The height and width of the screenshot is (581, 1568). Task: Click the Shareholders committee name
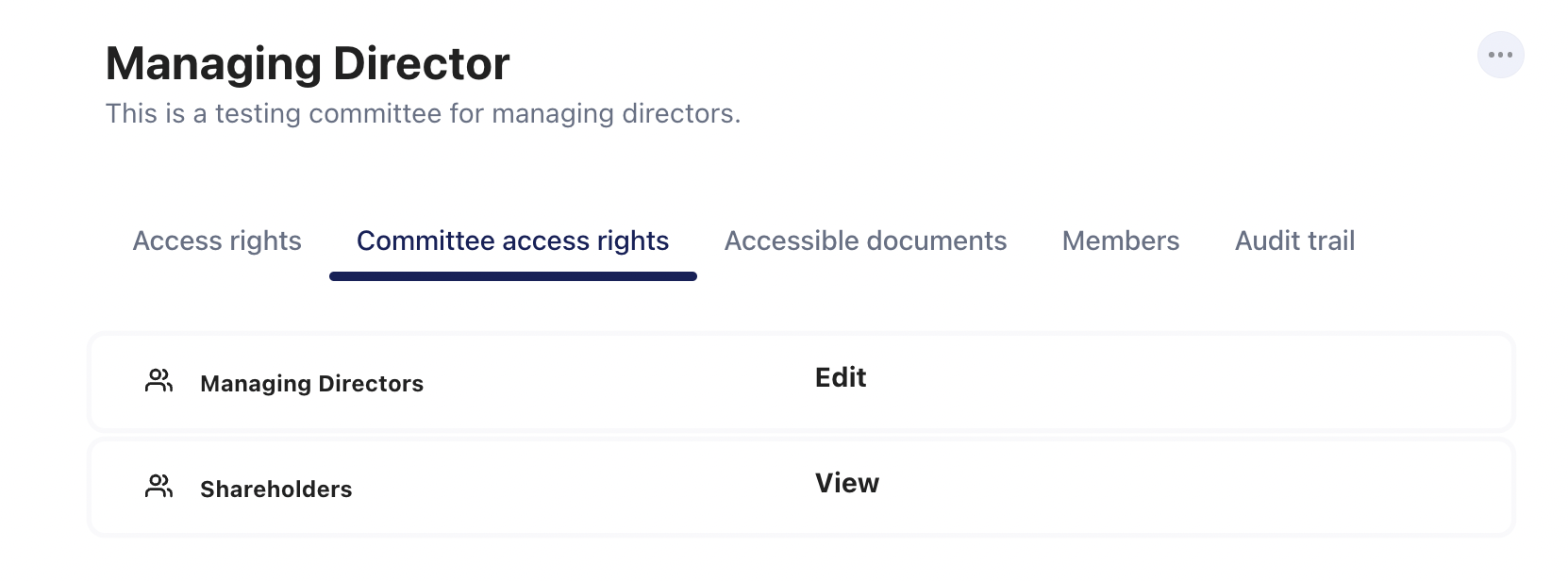tap(275, 490)
